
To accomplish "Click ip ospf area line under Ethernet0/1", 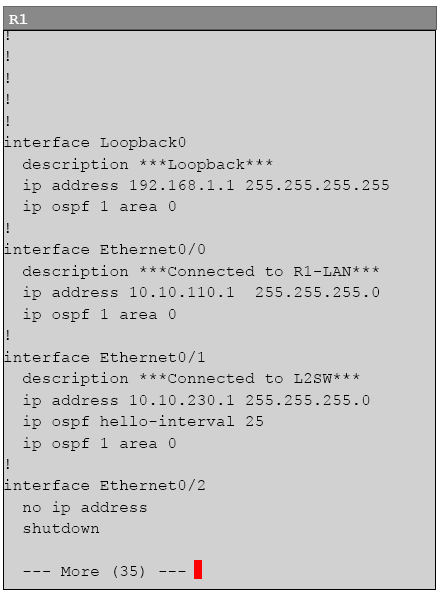I will [99, 443].
